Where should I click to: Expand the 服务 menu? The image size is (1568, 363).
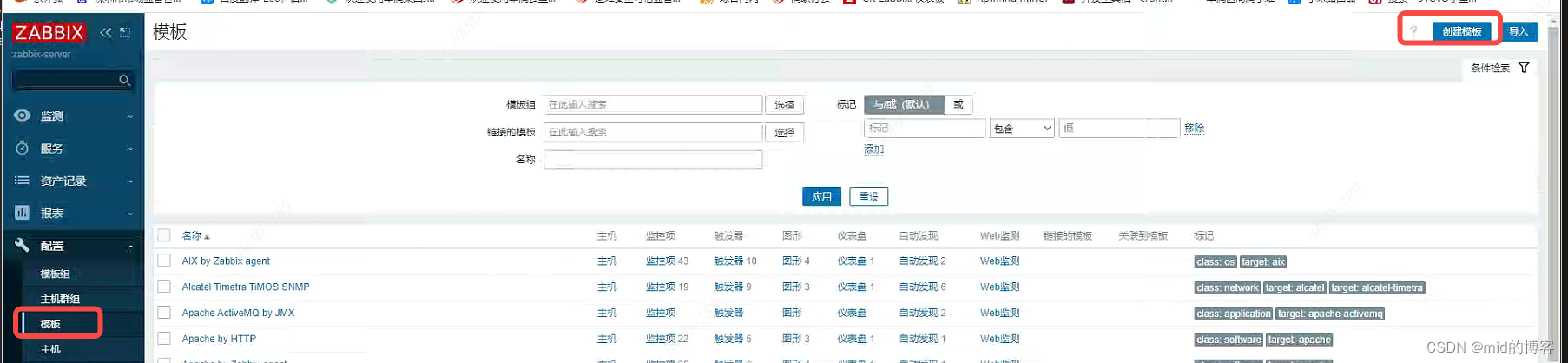tap(130, 148)
